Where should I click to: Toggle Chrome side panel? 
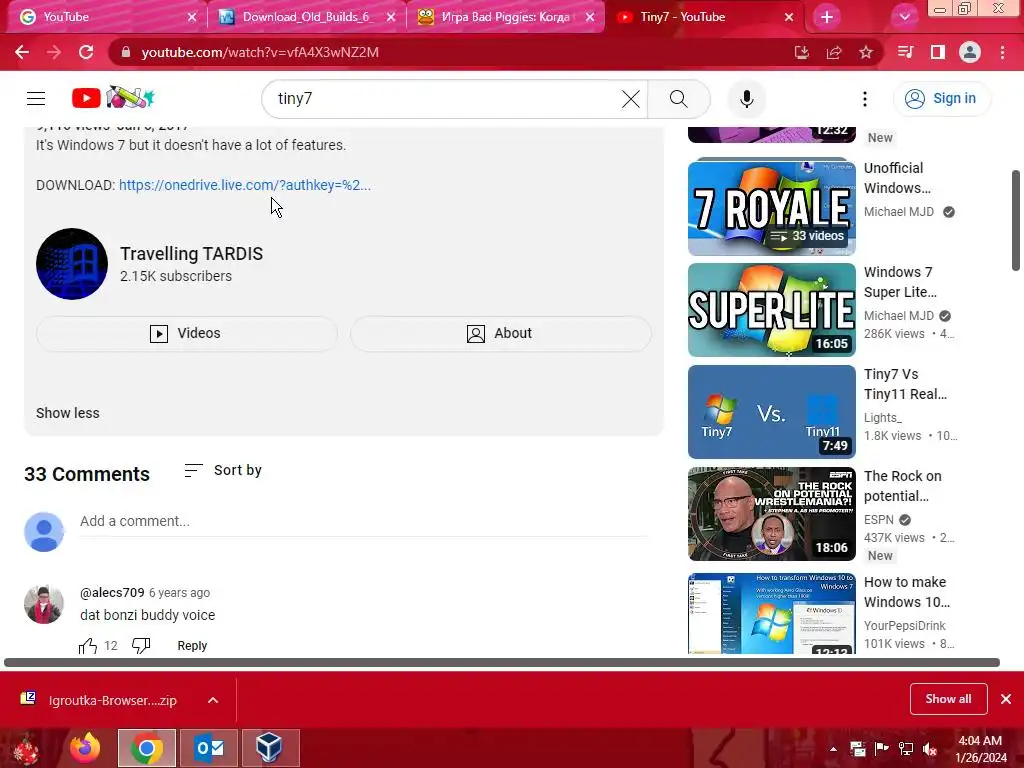(x=938, y=52)
